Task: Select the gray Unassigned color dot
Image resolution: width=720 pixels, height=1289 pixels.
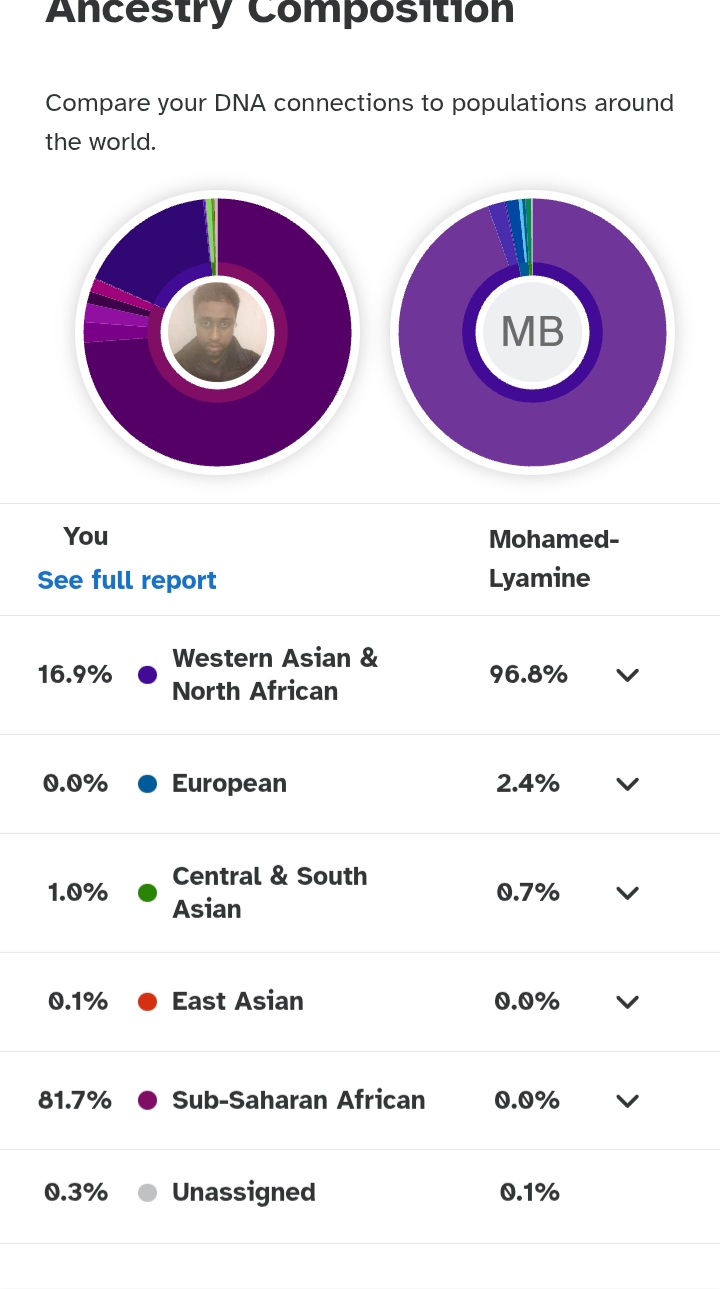Action: (x=148, y=1193)
